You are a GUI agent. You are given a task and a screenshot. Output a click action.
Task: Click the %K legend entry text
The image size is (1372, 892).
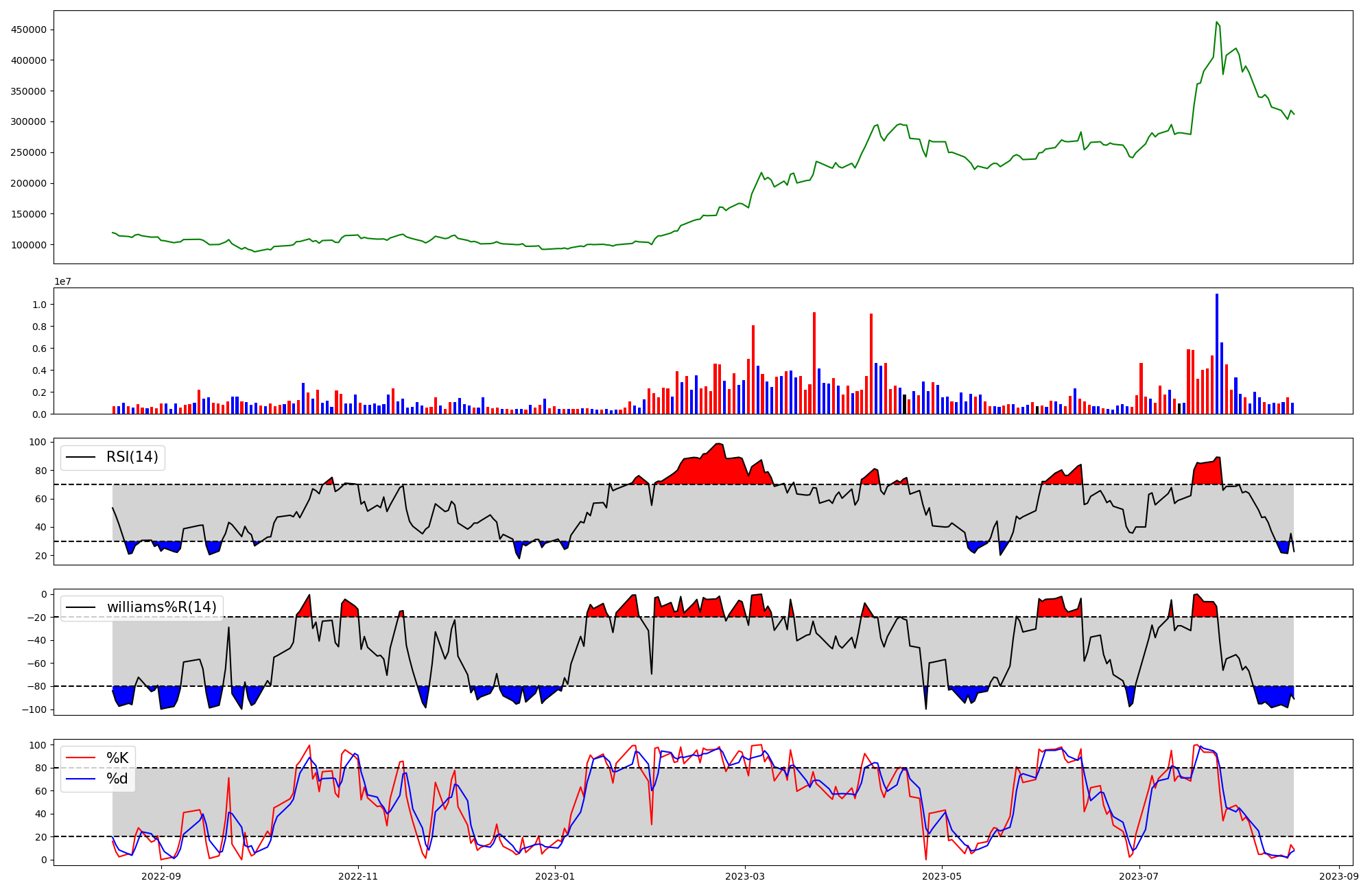pos(117,758)
